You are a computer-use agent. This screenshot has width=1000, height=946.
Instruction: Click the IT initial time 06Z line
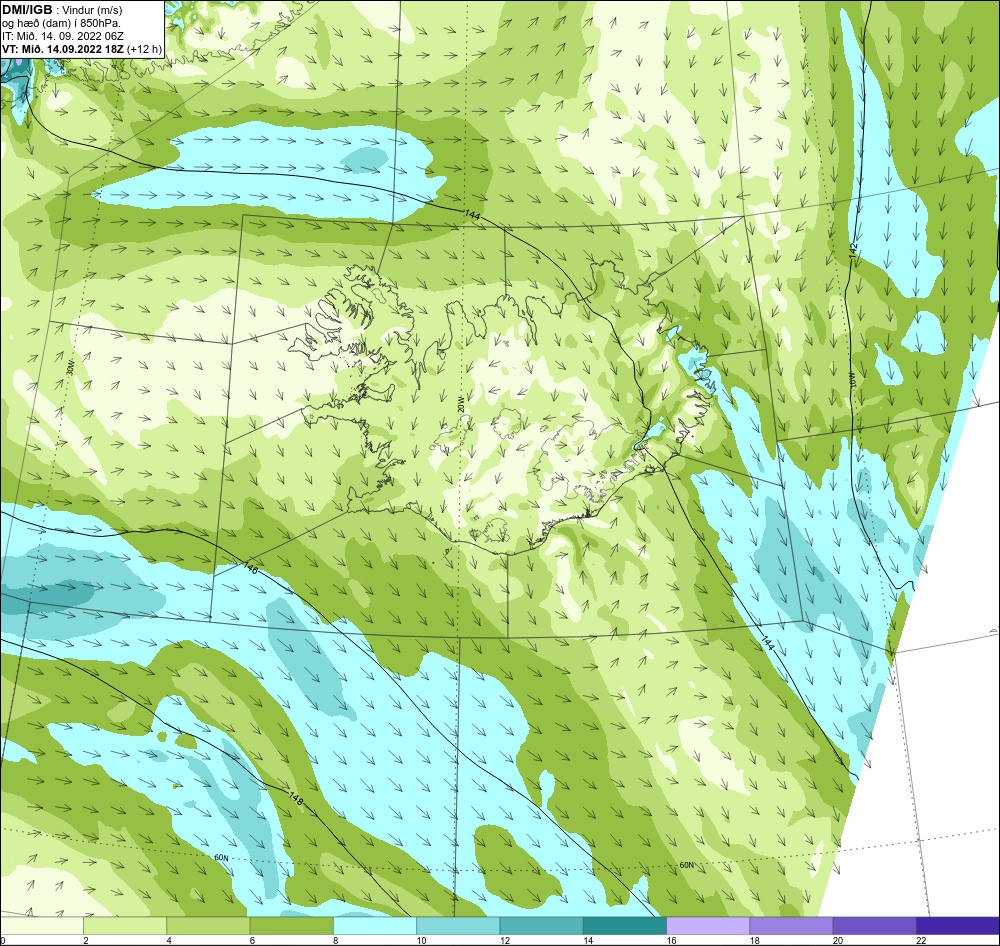(x=62, y=36)
